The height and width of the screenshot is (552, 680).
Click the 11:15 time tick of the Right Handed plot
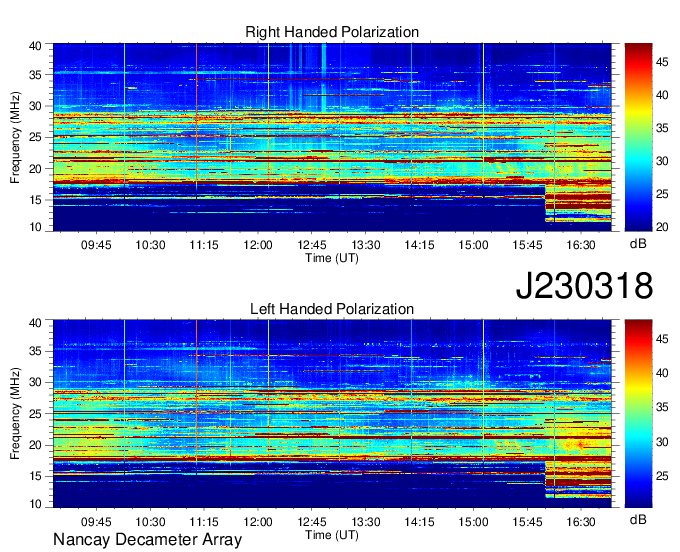click(204, 245)
